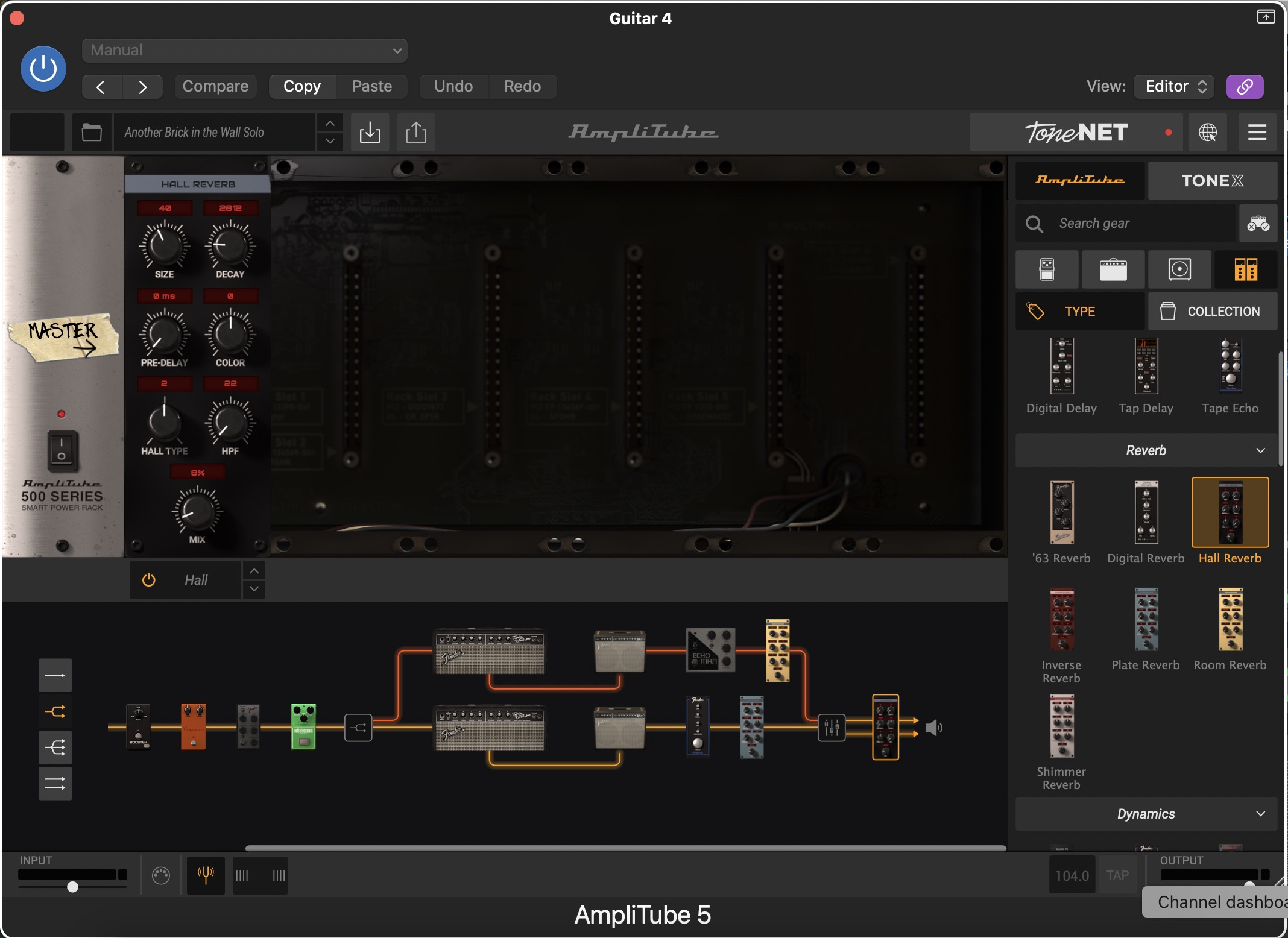Open the ToneNET panel

1076,132
